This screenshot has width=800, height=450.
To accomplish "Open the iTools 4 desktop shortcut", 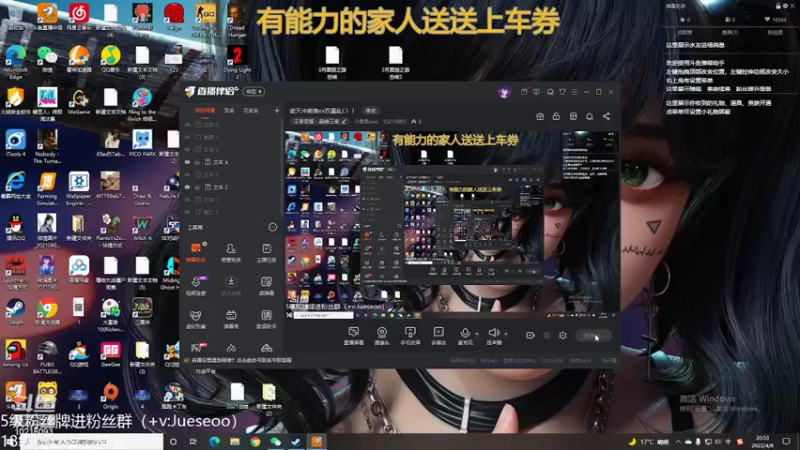I will [x=15, y=143].
